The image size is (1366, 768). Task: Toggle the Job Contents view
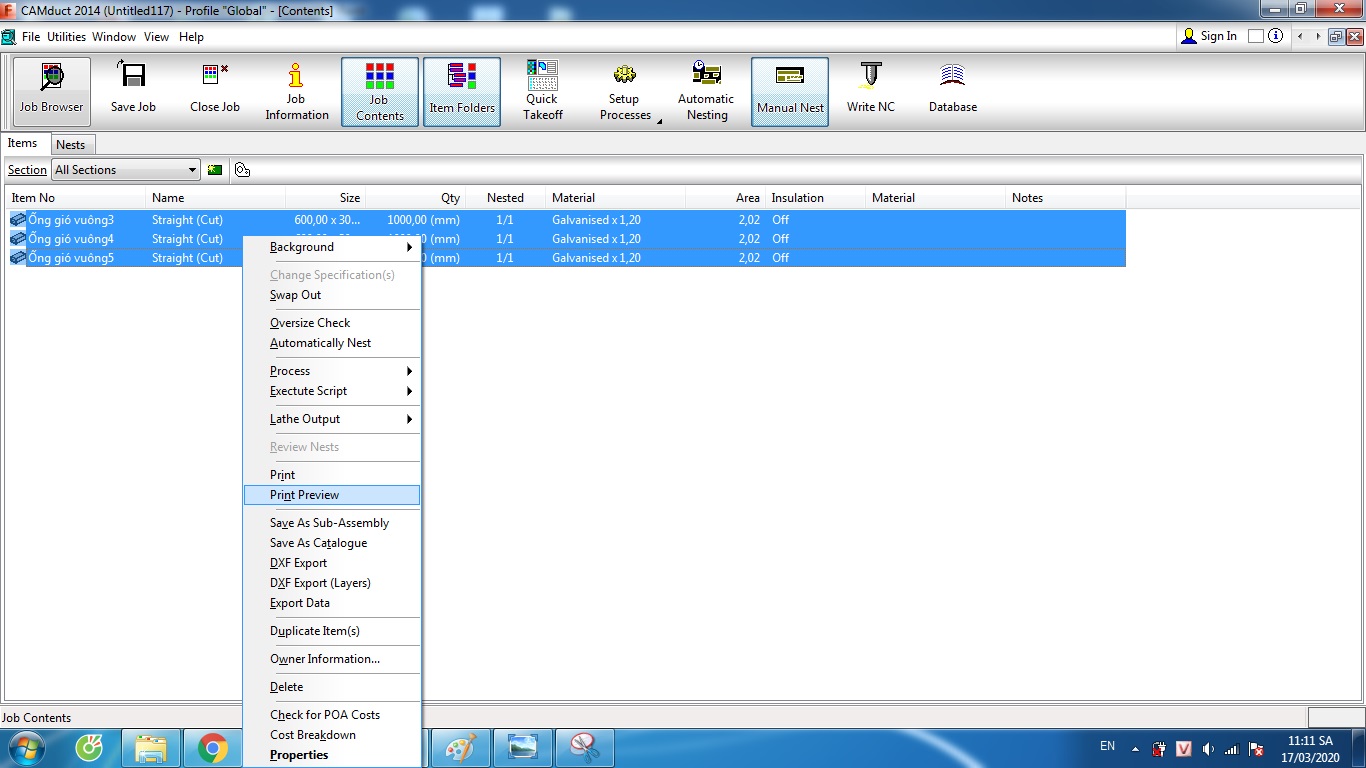(x=380, y=91)
